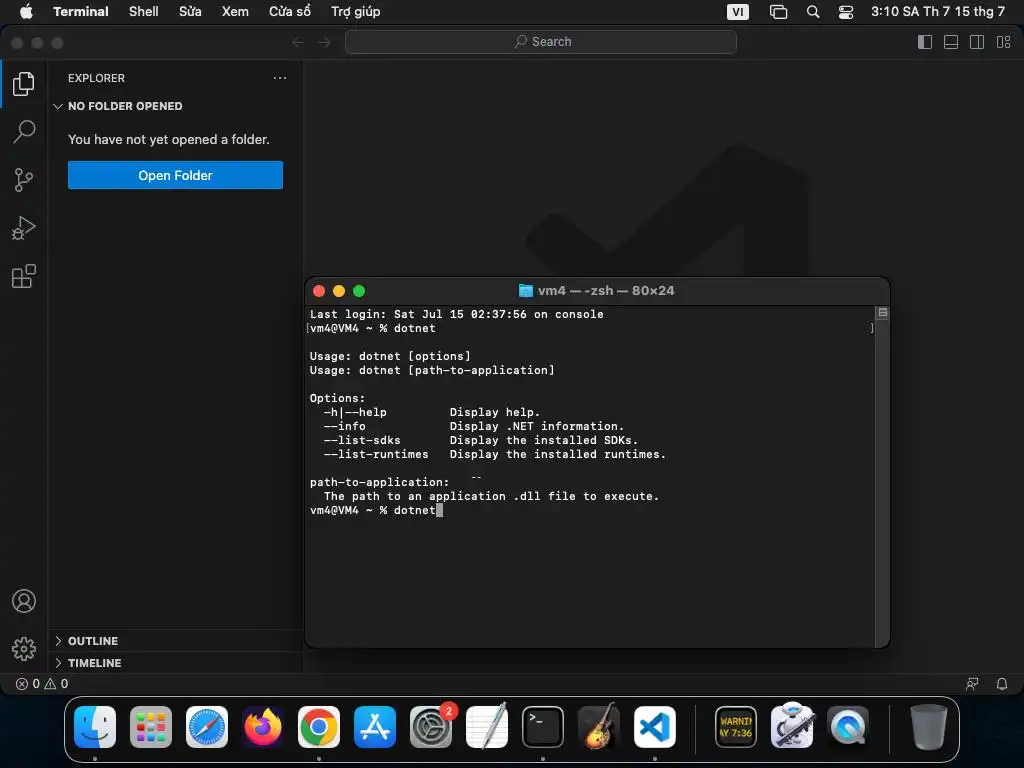The width and height of the screenshot is (1024, 768).
Task: Open Terminal from the Dock
Action: (x=543, y=727)
